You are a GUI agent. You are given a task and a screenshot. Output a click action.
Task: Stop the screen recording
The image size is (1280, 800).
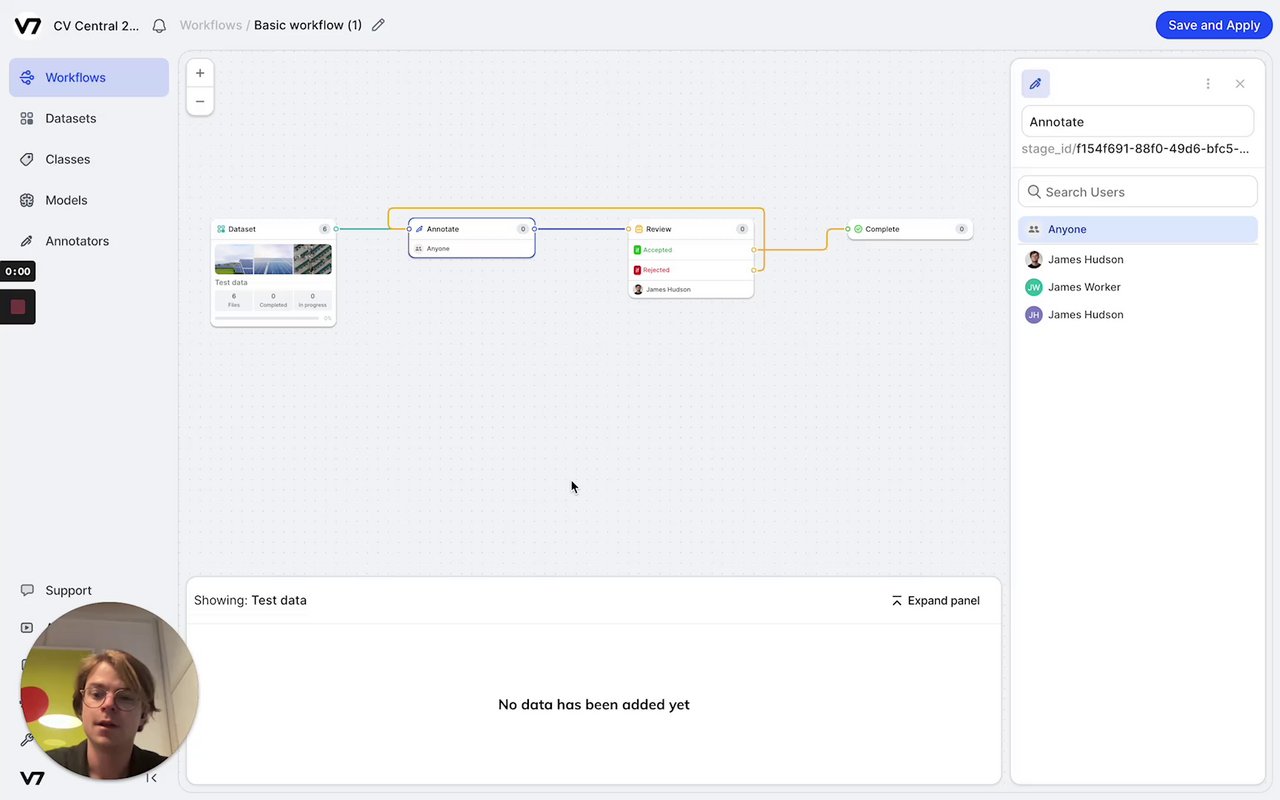(x=18, y=307)
